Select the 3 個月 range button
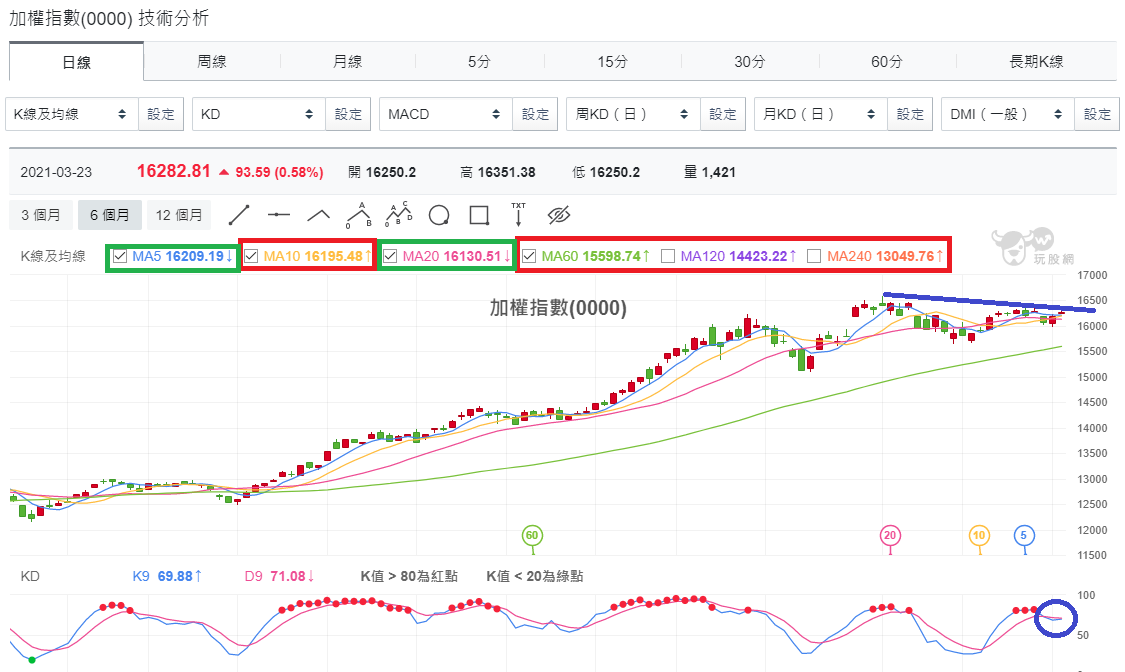The height and width of the screenshot is (672, 1125). click(x=41, y=215)
